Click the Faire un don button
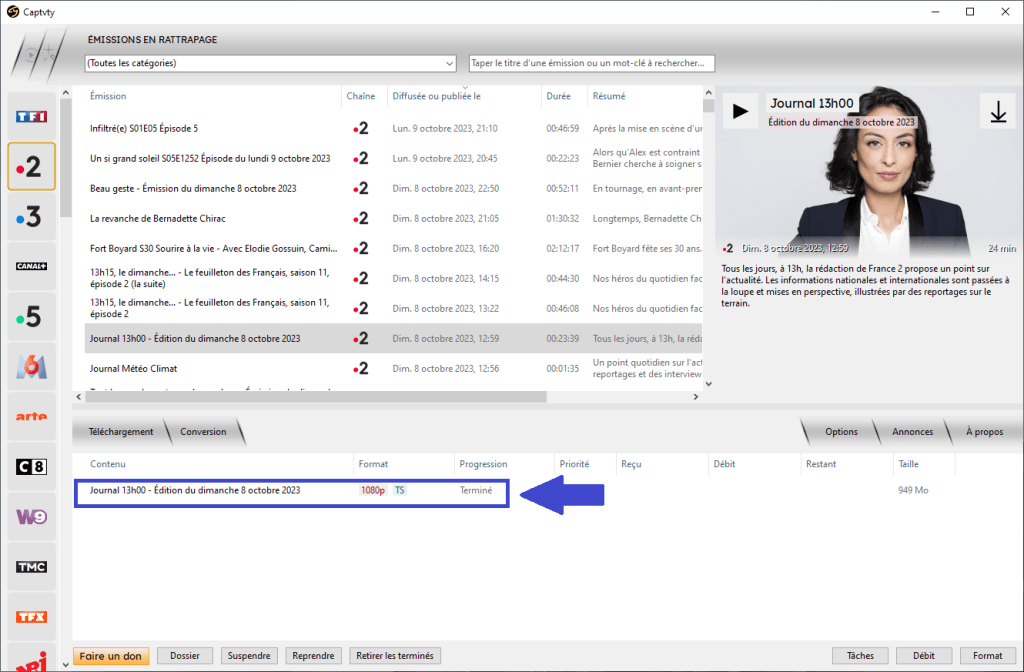1024x672 pixels. [x=110, y=656]
